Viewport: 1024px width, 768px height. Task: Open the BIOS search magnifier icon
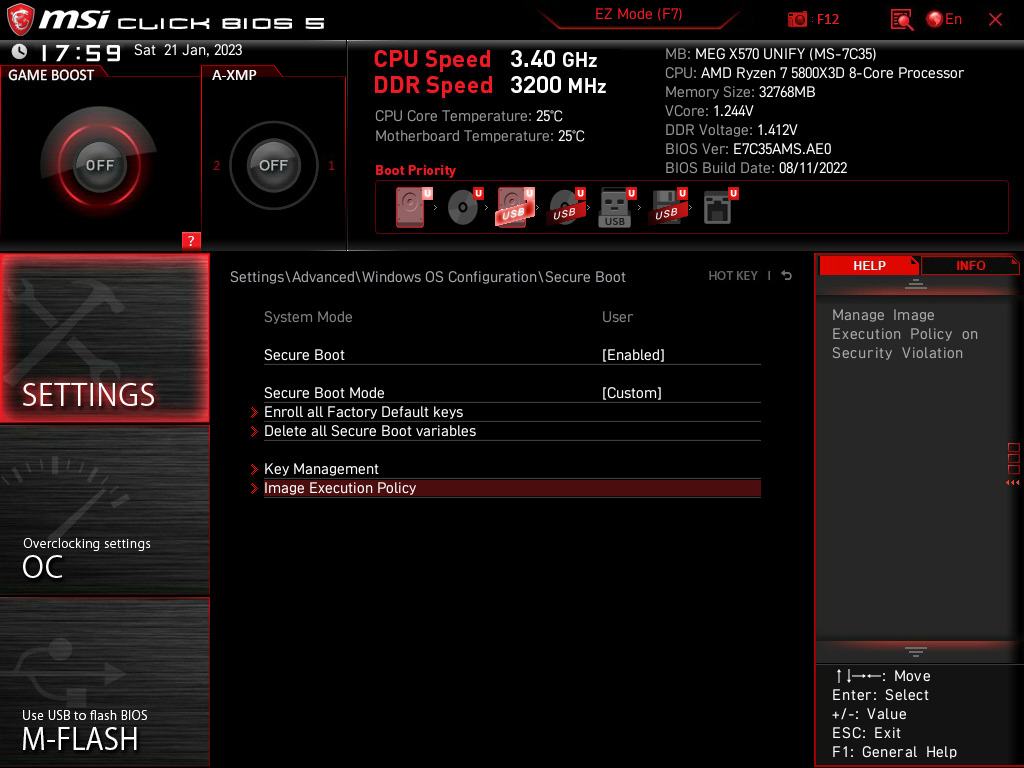pyautogui.click(x=902, y=20)
